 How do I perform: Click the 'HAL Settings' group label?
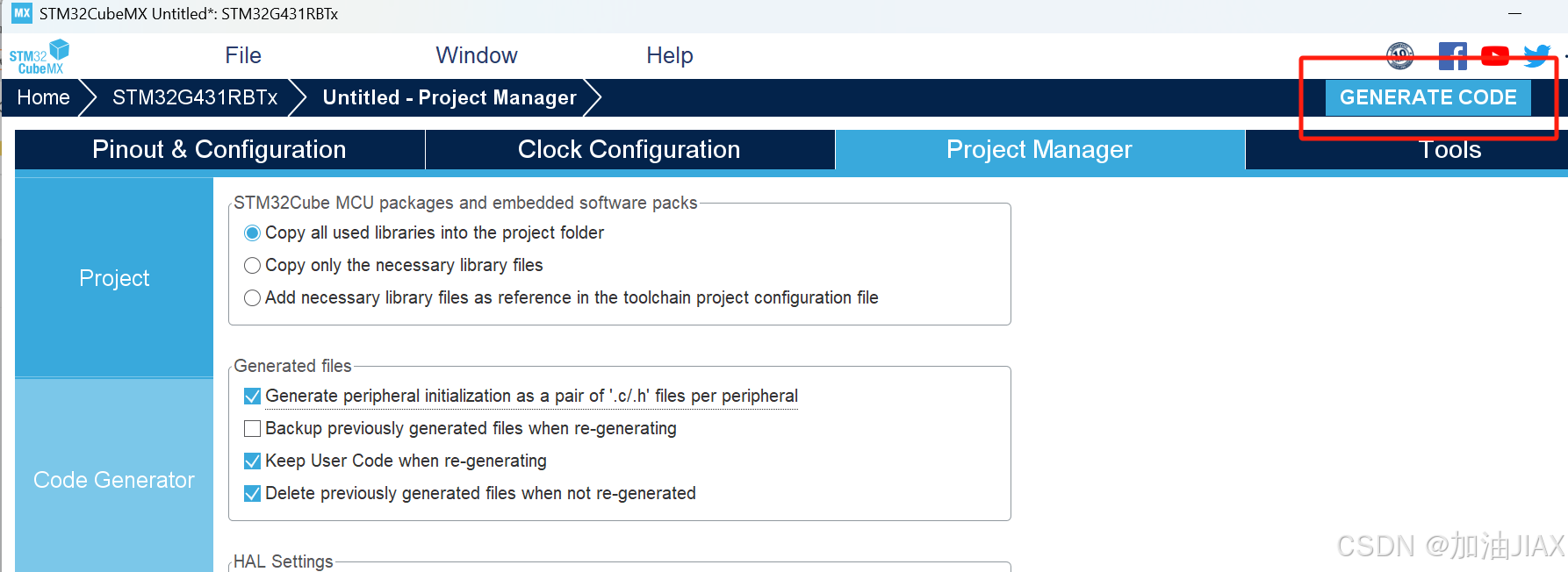[284, 561]
